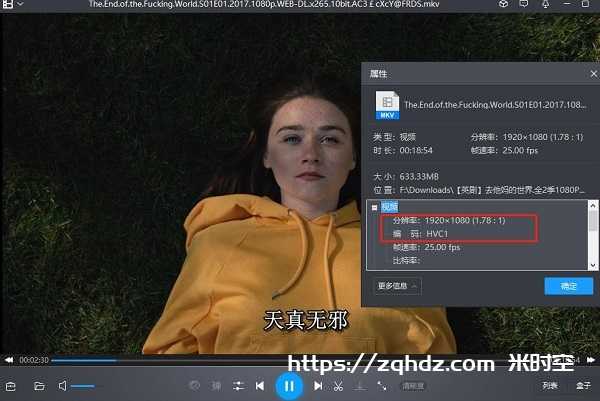600x401 pixels.
Task: Click the pin-on-top icon in title bar
Action: (545, 4)
